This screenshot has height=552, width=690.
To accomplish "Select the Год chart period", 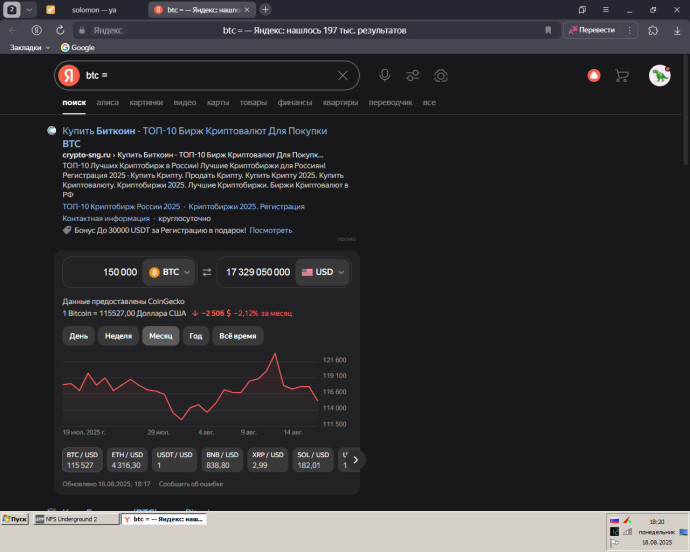I will pos(196,336).
